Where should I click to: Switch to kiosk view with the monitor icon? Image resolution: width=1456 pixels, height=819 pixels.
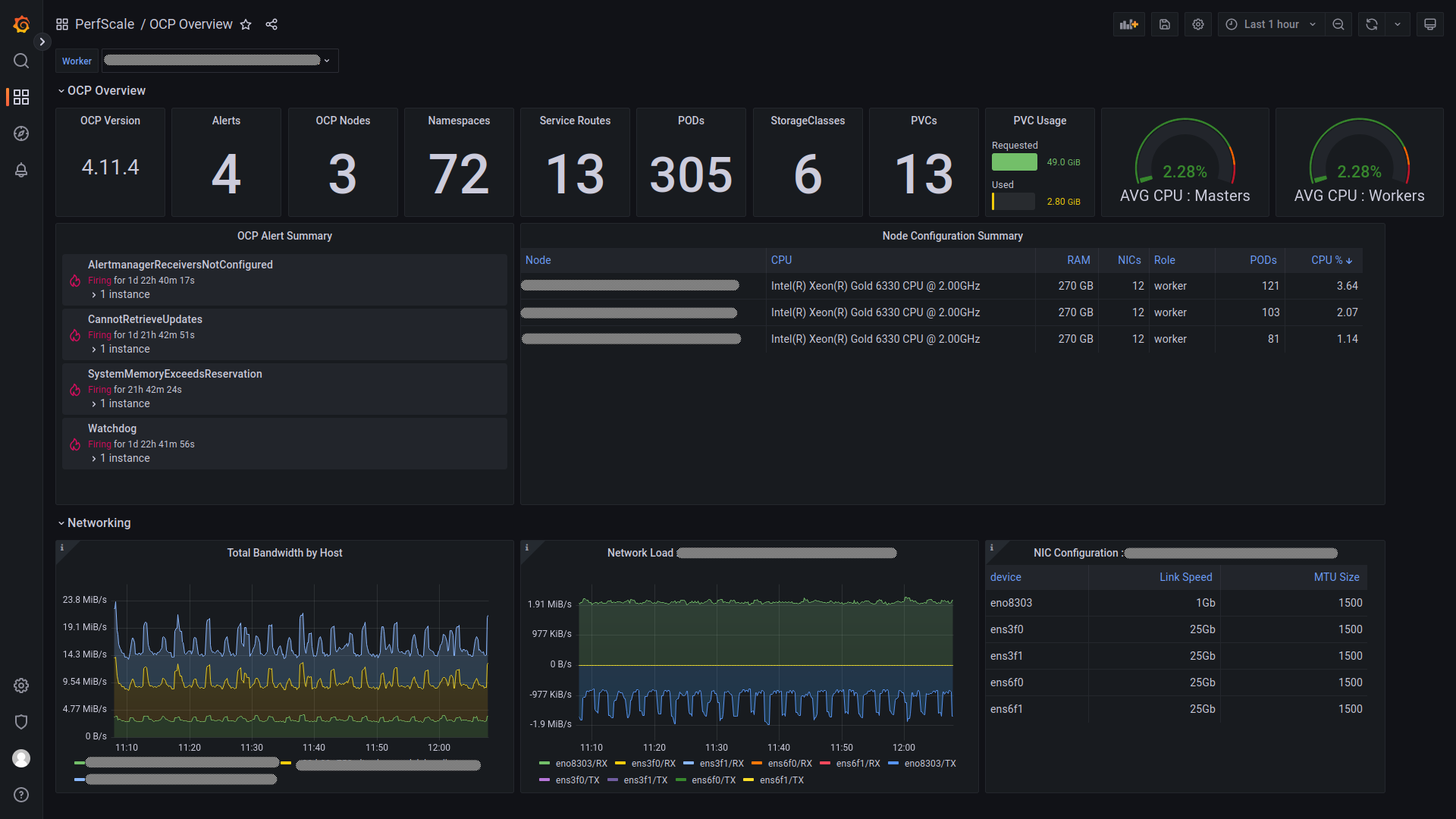[x=1430, y=24]
